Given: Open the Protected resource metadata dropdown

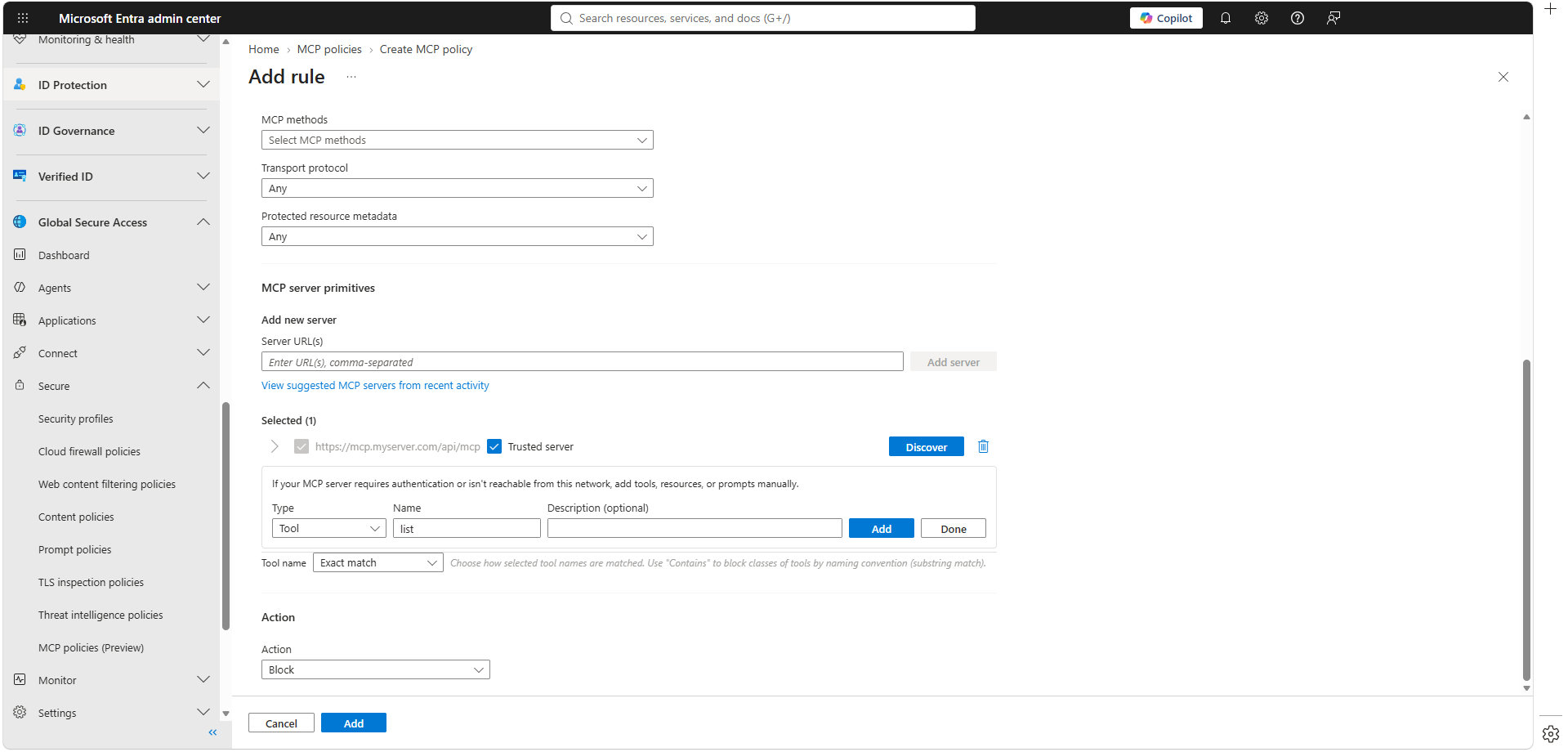Looking at the screenshot, I should point(458,236).
